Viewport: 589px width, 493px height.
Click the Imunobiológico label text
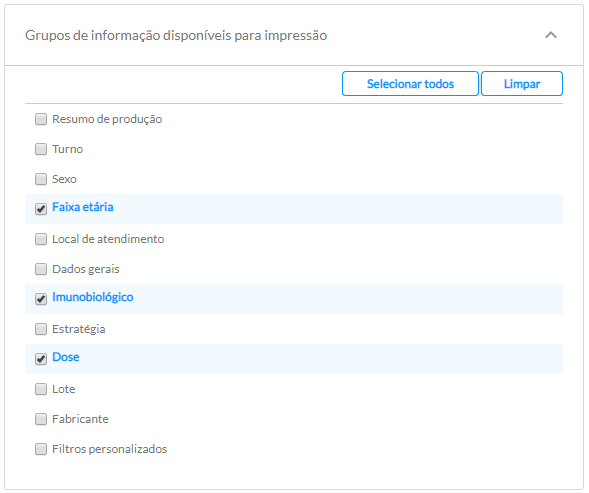tap(93, 297)
